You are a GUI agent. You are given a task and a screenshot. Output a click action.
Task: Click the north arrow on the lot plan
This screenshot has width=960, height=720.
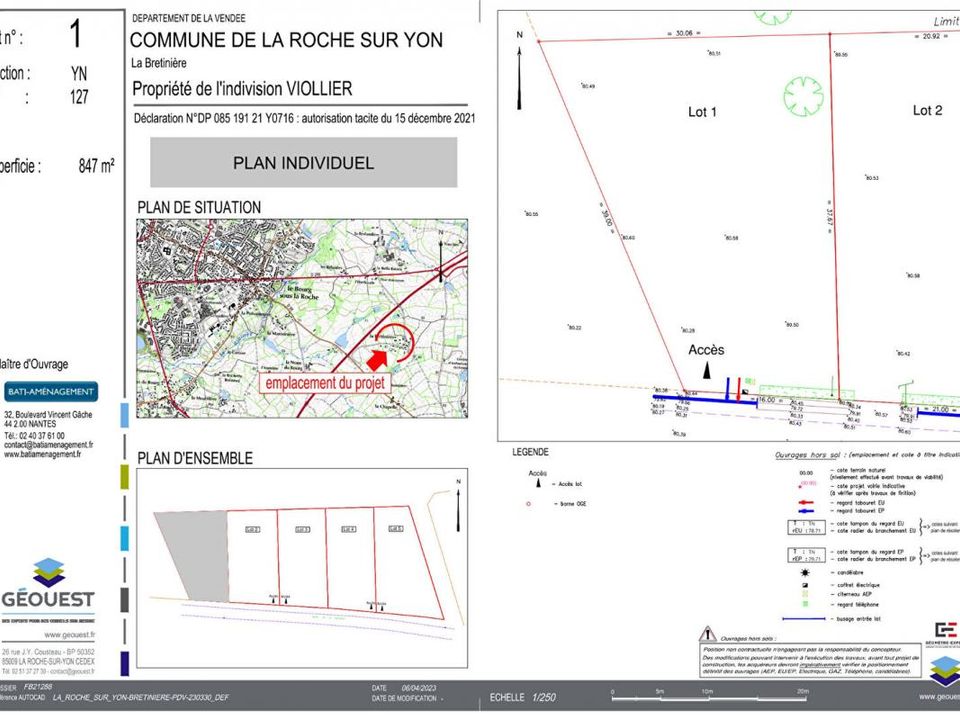[x=520, y=72]
